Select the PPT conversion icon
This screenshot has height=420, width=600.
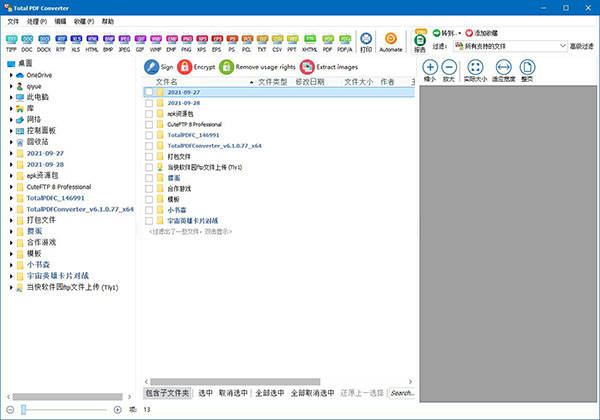292,42
